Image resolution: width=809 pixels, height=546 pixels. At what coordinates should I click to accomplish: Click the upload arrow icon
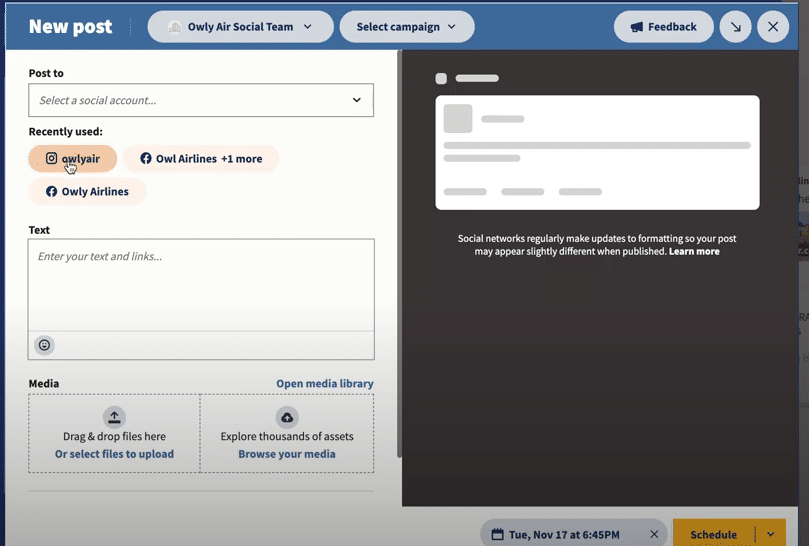click(x=114, y=417)
